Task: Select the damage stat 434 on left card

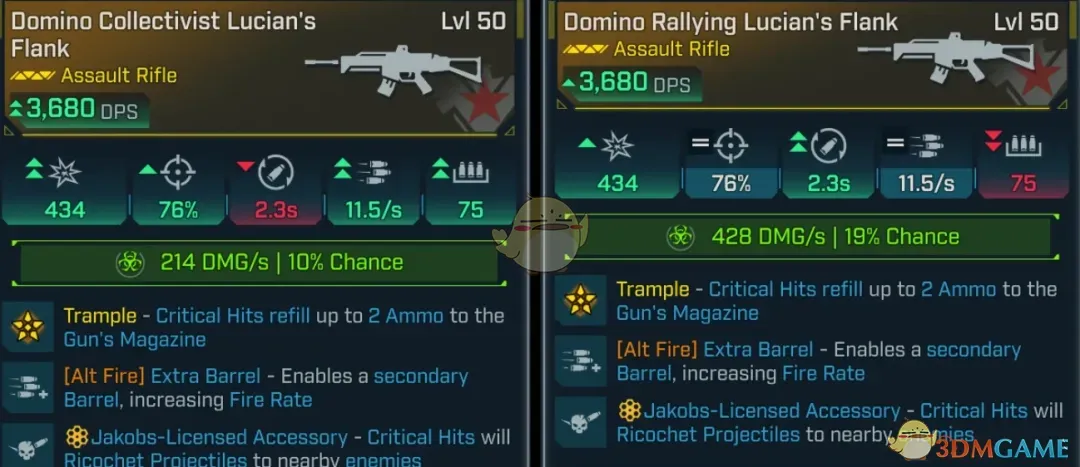Action: point(63,188)
